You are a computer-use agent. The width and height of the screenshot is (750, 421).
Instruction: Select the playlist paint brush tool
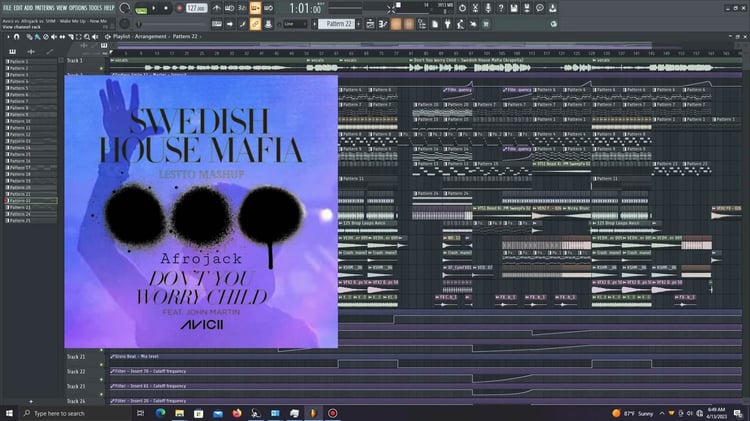pos(37,36)
